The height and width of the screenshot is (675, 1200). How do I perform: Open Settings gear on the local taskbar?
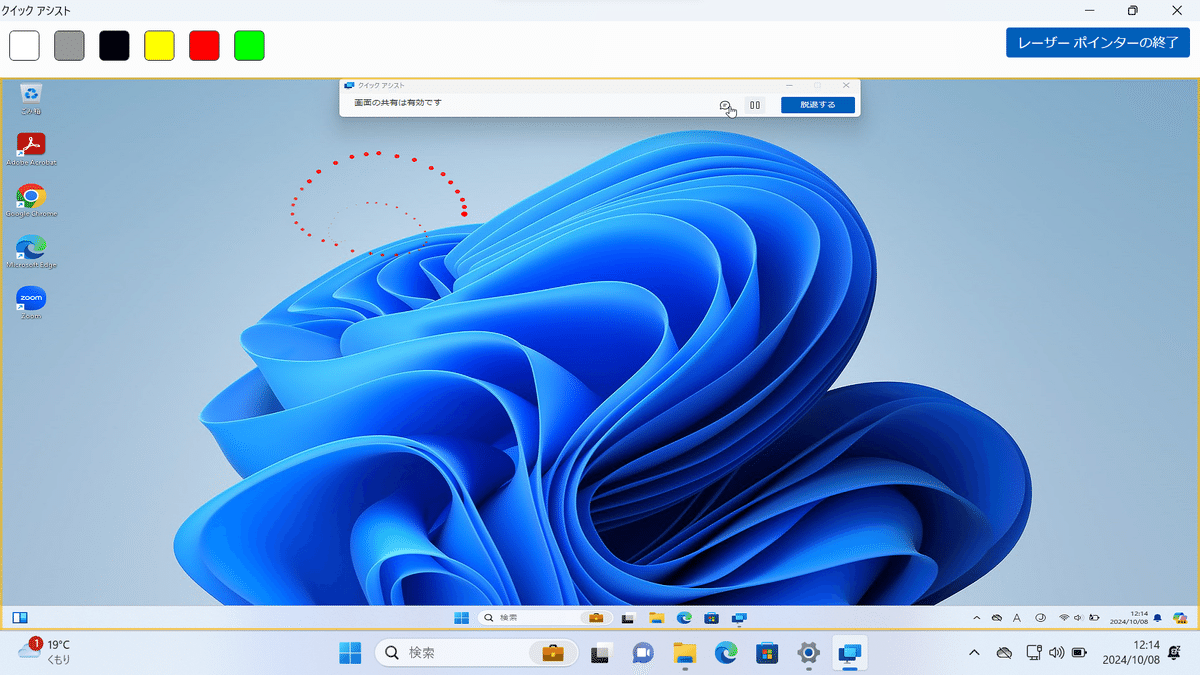tap(809, 653)
